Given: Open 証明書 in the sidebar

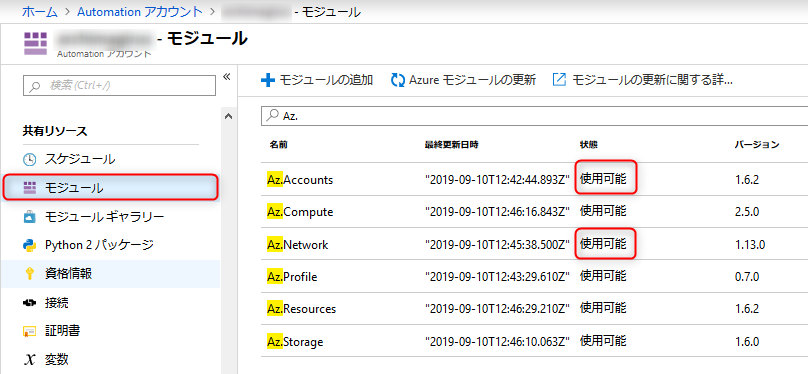Looking at the screenshot, I should (x=62, y=331).
